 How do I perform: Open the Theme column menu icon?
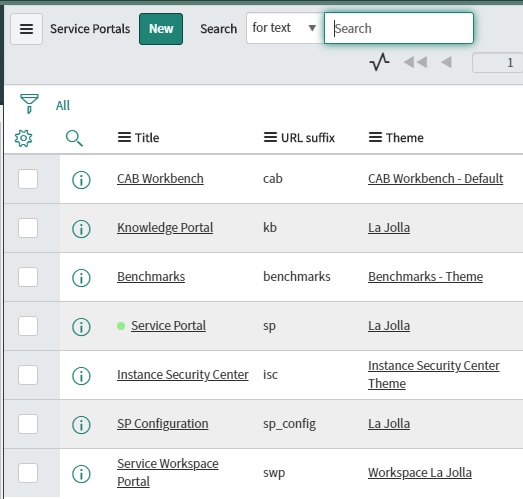point(375,137)
